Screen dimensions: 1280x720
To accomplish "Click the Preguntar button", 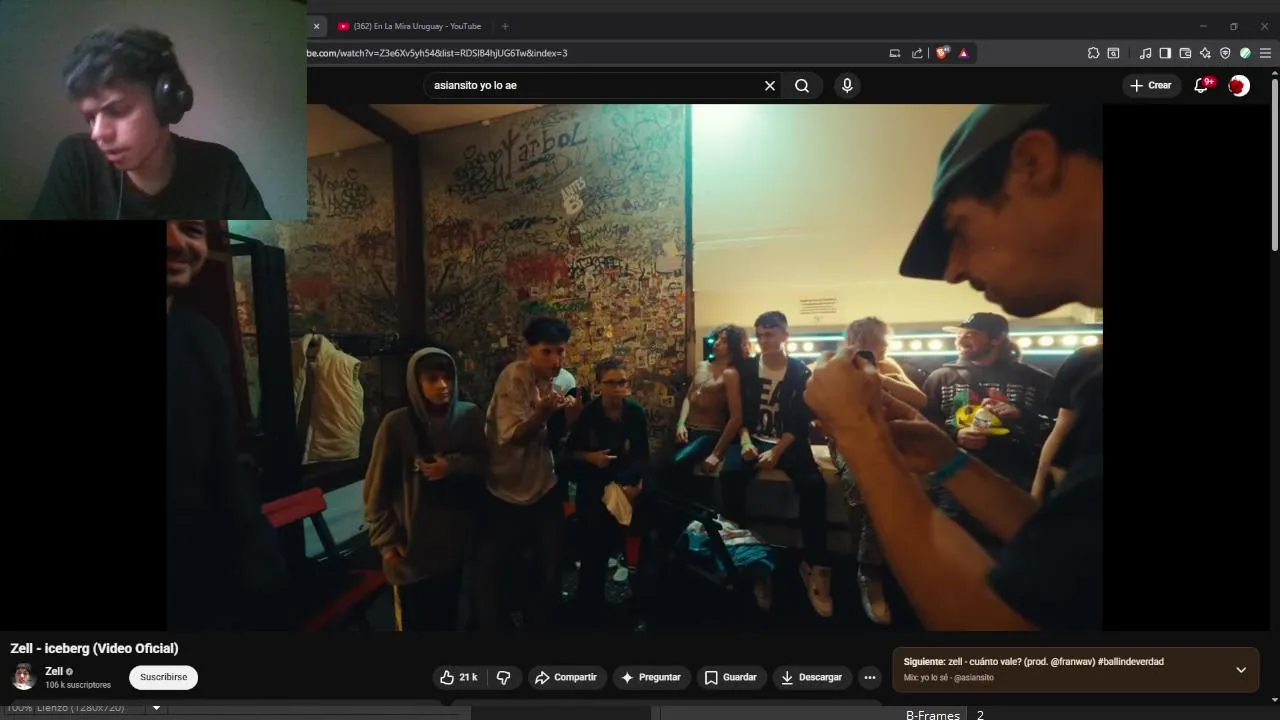I will coord(651,678).
